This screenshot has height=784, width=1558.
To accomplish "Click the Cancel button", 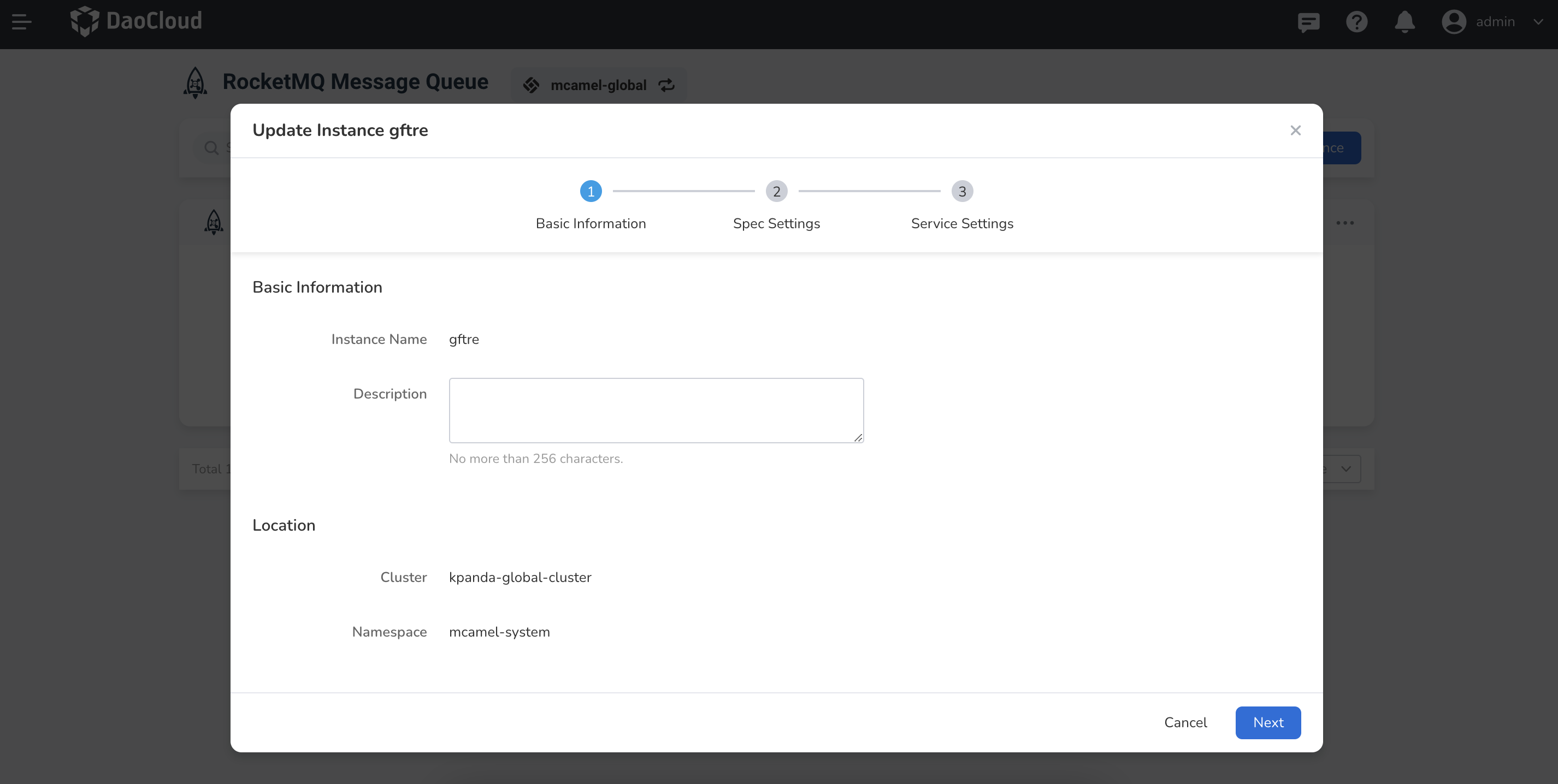I will [1185, 722].
